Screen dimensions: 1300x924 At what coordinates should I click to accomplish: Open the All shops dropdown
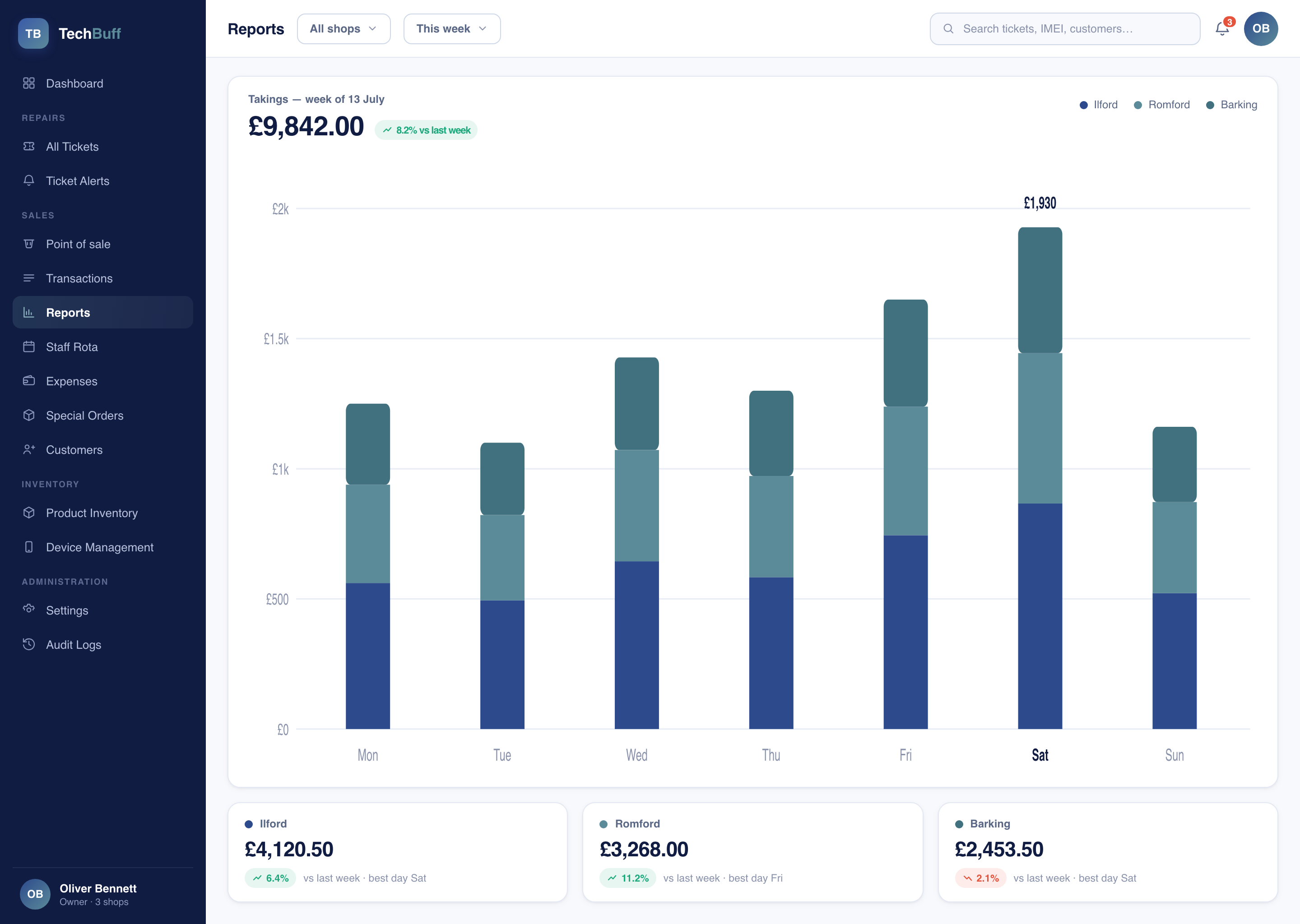pos(344,28)
